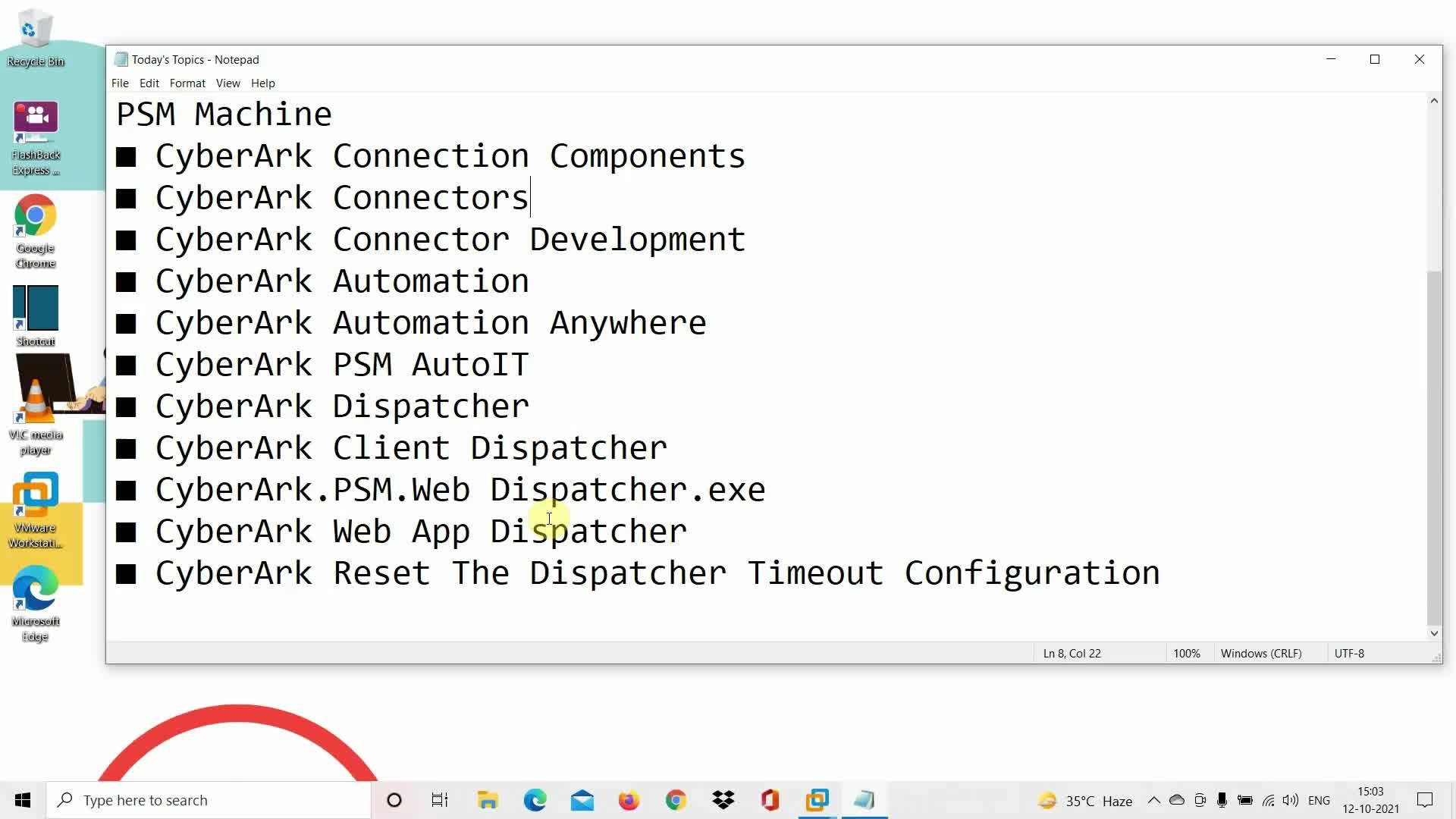Open the Recycle Bin desktop icon
Screen dimensions: 1456x819
coord(35,36)
